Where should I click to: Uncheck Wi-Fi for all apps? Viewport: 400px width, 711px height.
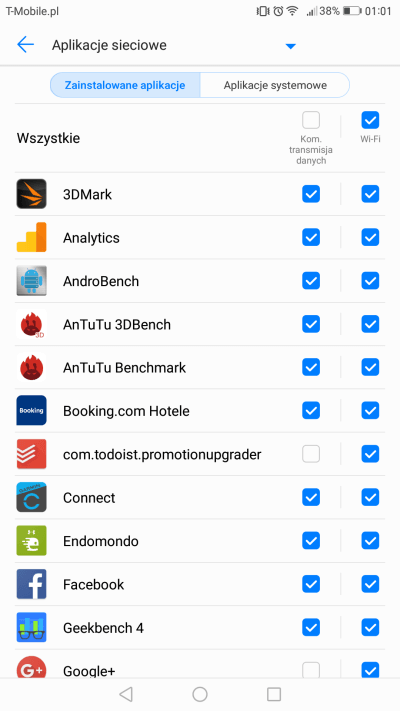tap(370, 120)
